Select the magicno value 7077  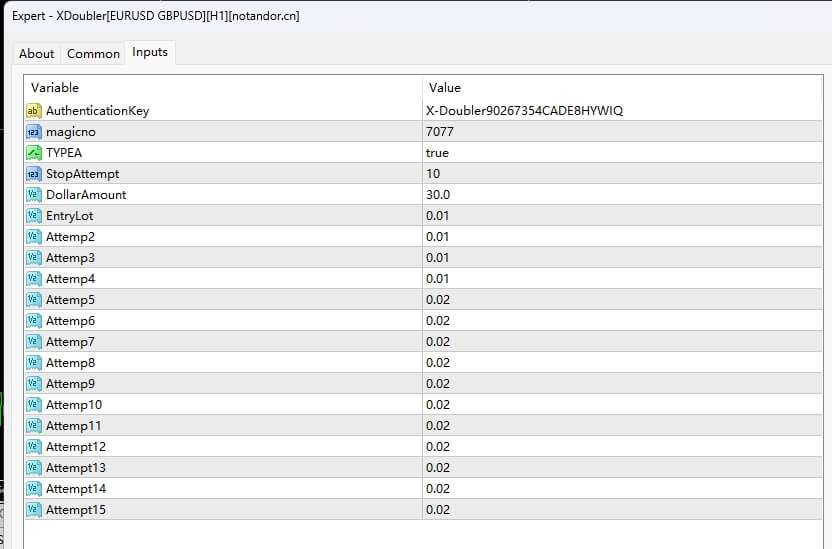440,132
